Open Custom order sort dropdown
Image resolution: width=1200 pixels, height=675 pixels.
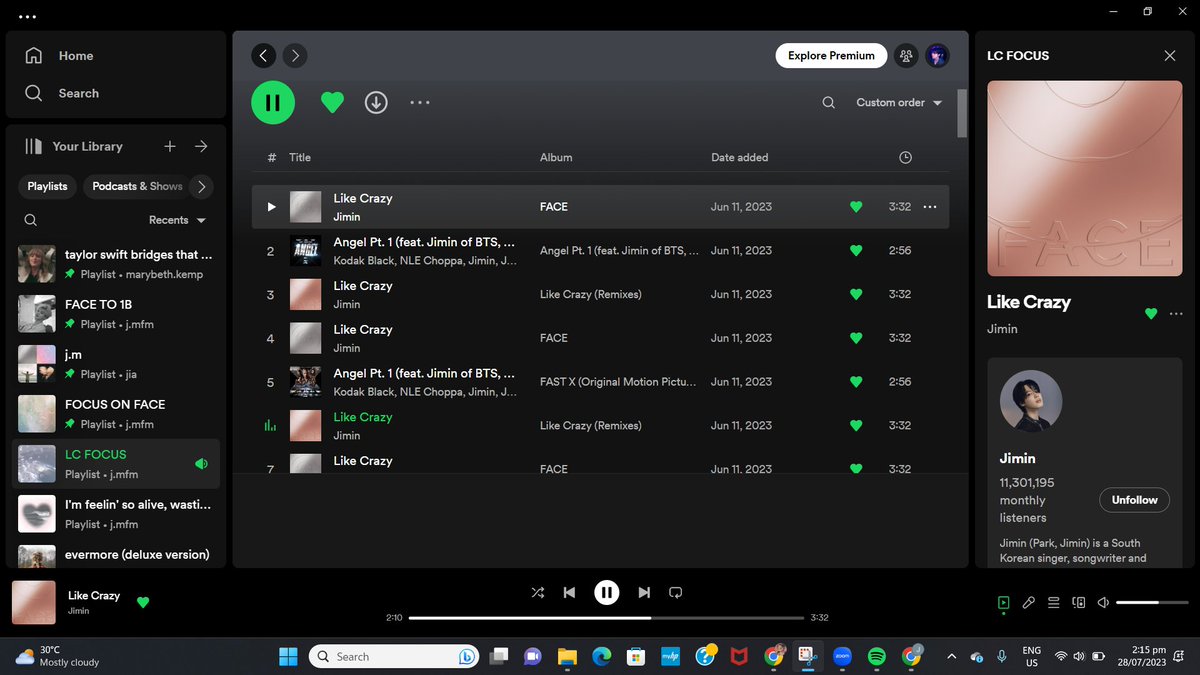coord(899,102)
